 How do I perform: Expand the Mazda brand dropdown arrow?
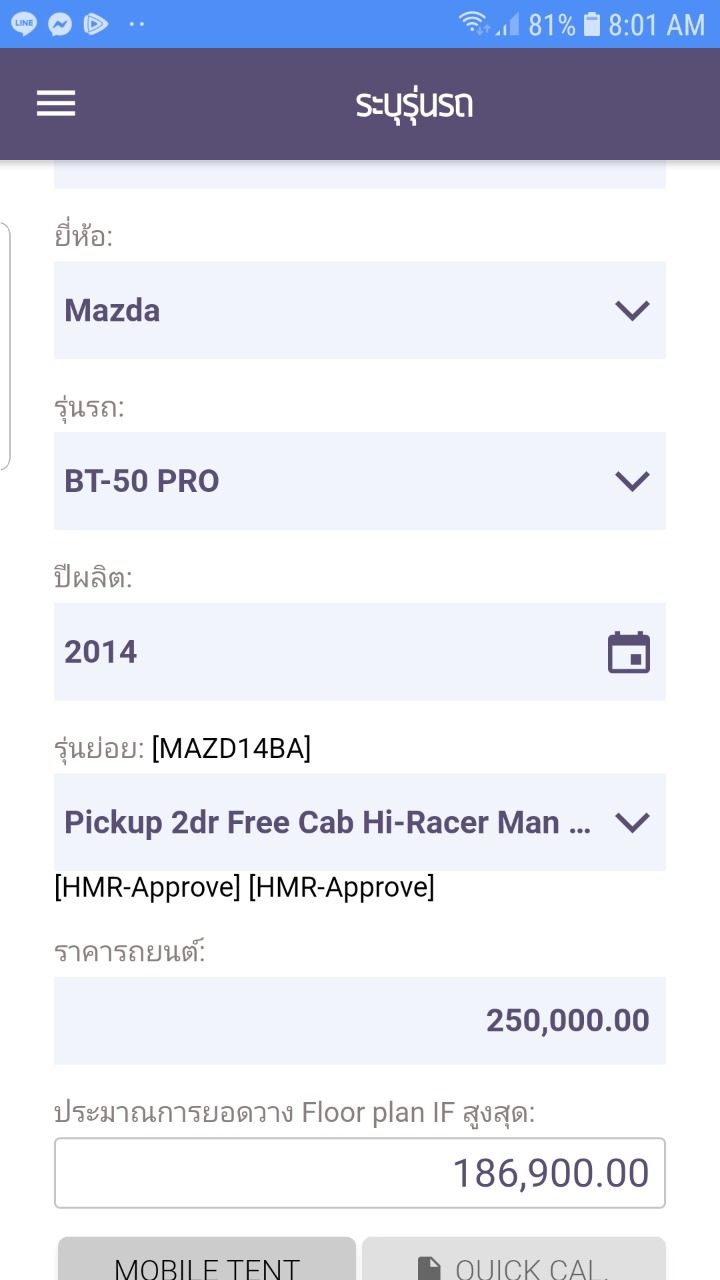(632, 311)
